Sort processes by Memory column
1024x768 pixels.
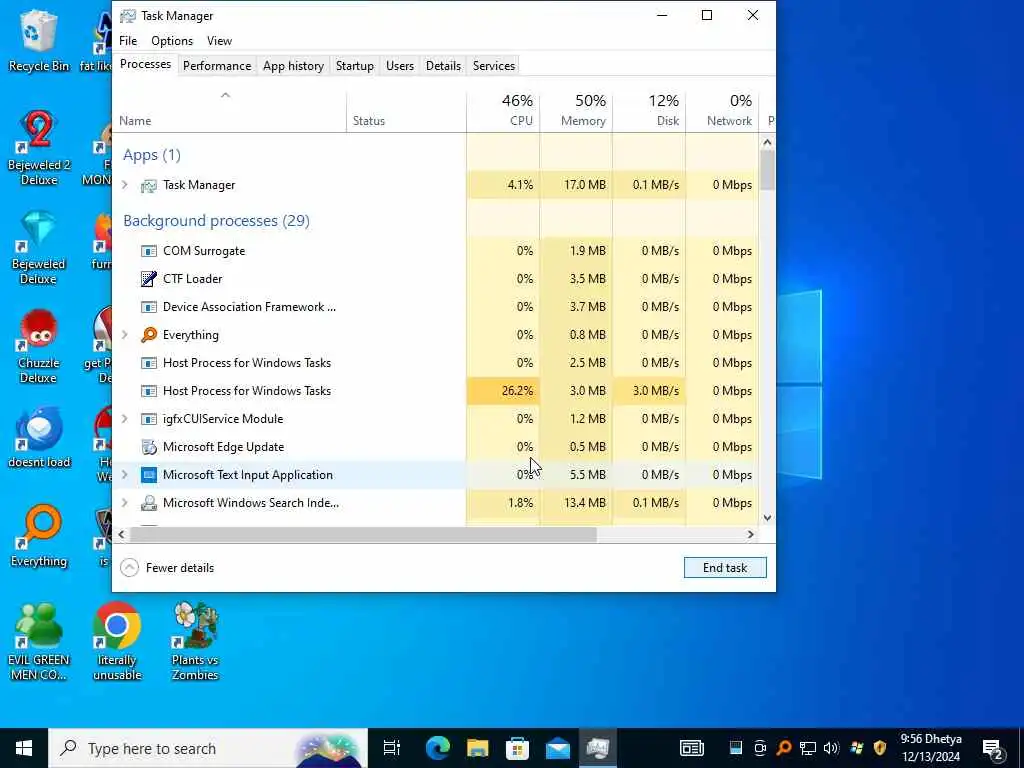coord(577,110)
